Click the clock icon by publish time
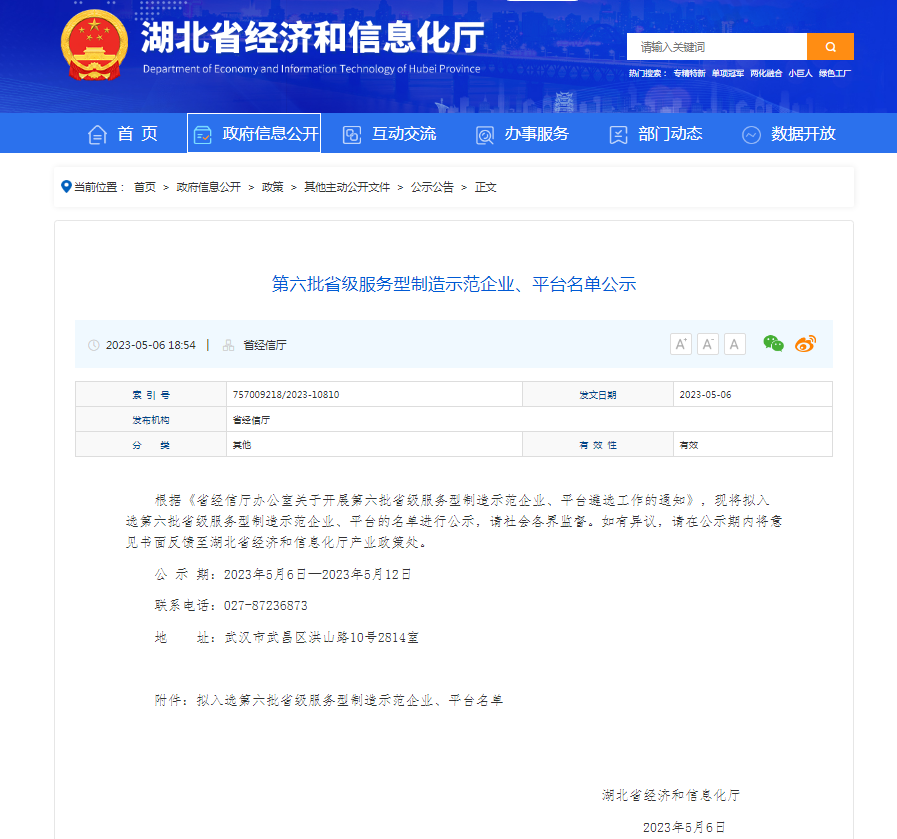Image resolution: width=897 pixels, height=839 pixels. click(94, 345)
